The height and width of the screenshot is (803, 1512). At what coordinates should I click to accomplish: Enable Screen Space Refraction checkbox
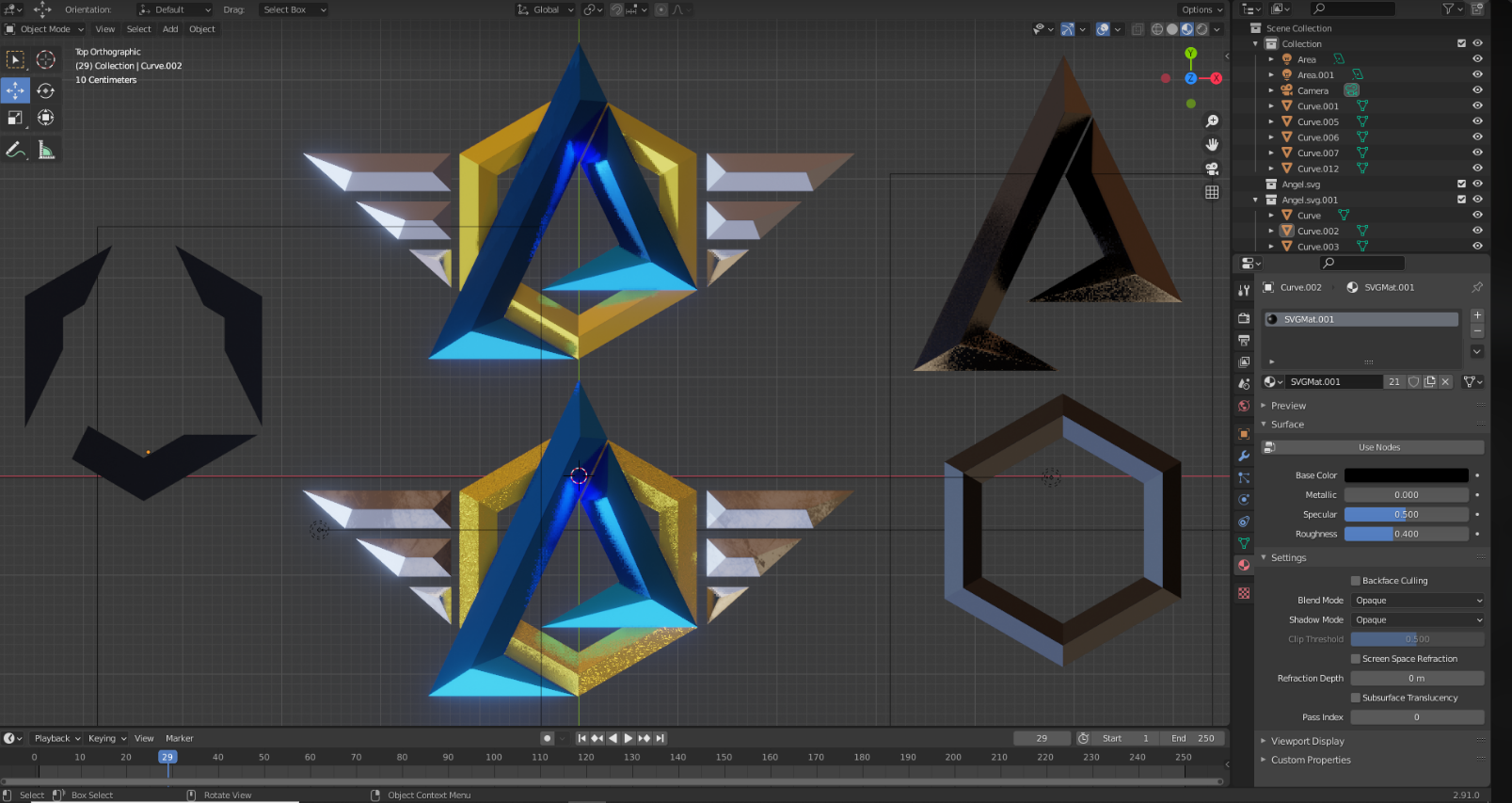click(x=1356, y=659)
